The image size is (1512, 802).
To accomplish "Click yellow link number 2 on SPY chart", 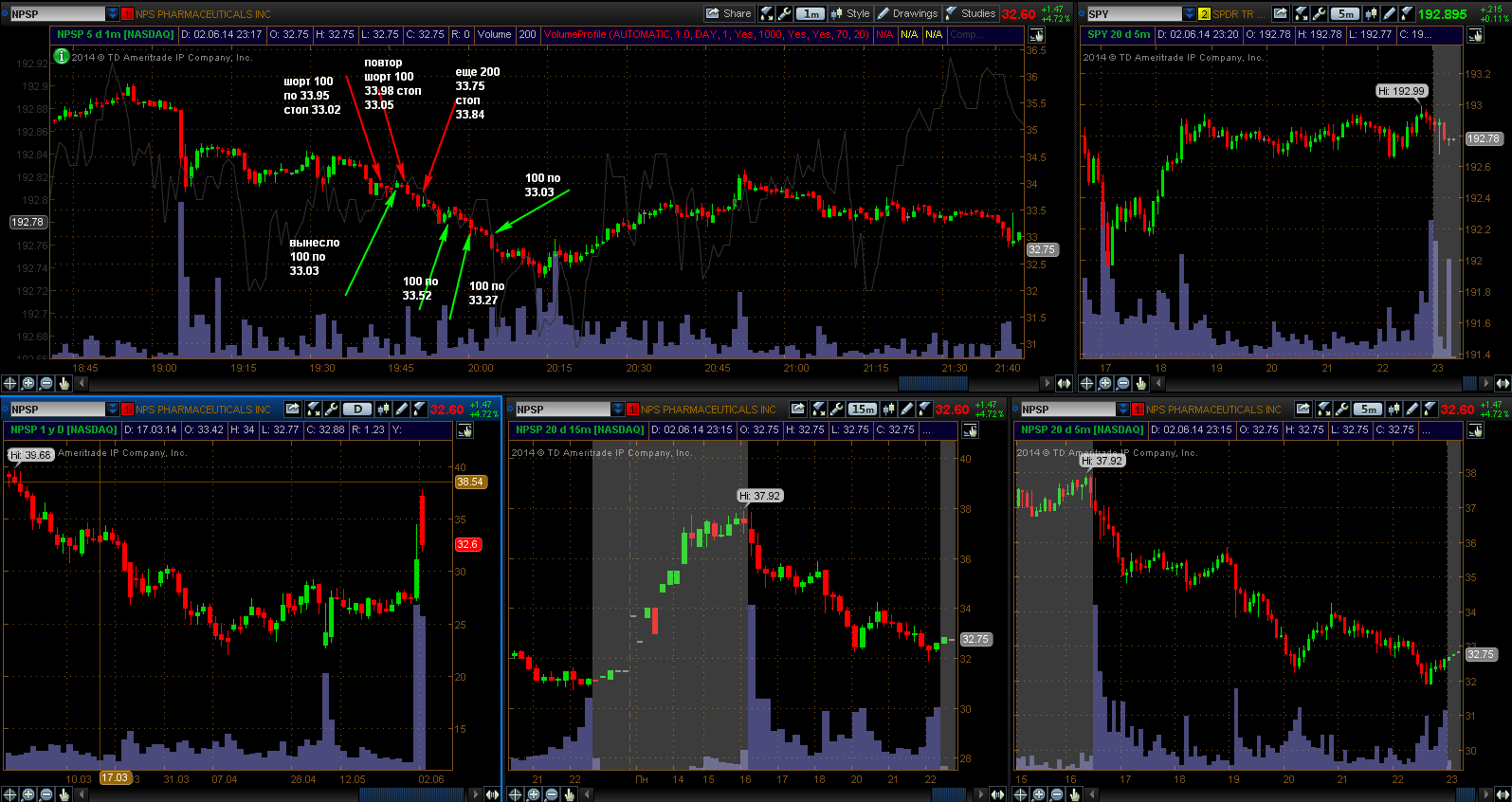I will coord(1204,14).
